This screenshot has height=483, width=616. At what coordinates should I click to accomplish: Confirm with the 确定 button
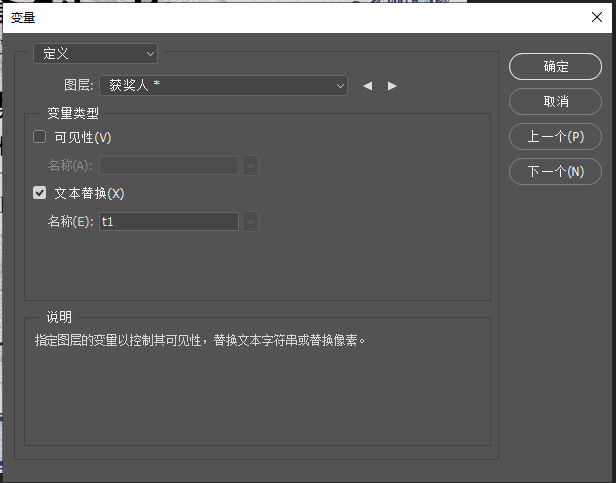pyautogui.click(x=555, y=66)
